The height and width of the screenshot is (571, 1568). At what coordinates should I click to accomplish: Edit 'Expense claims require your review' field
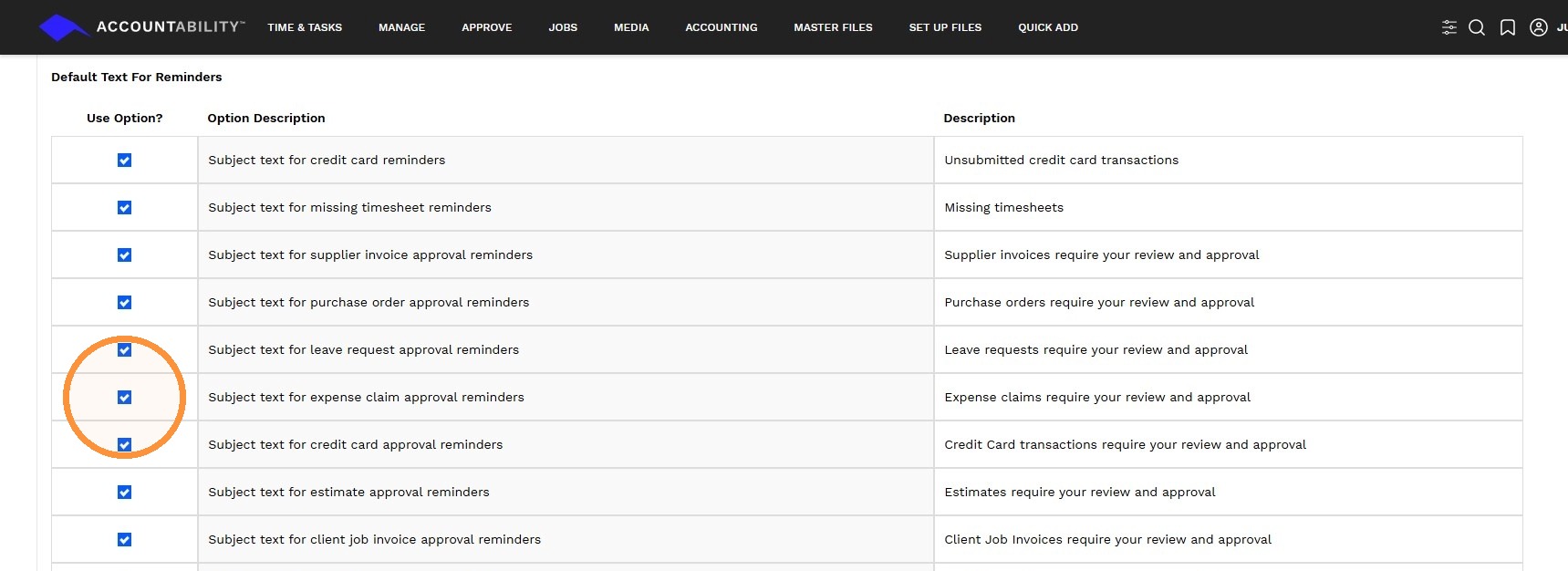[1228, 398]
